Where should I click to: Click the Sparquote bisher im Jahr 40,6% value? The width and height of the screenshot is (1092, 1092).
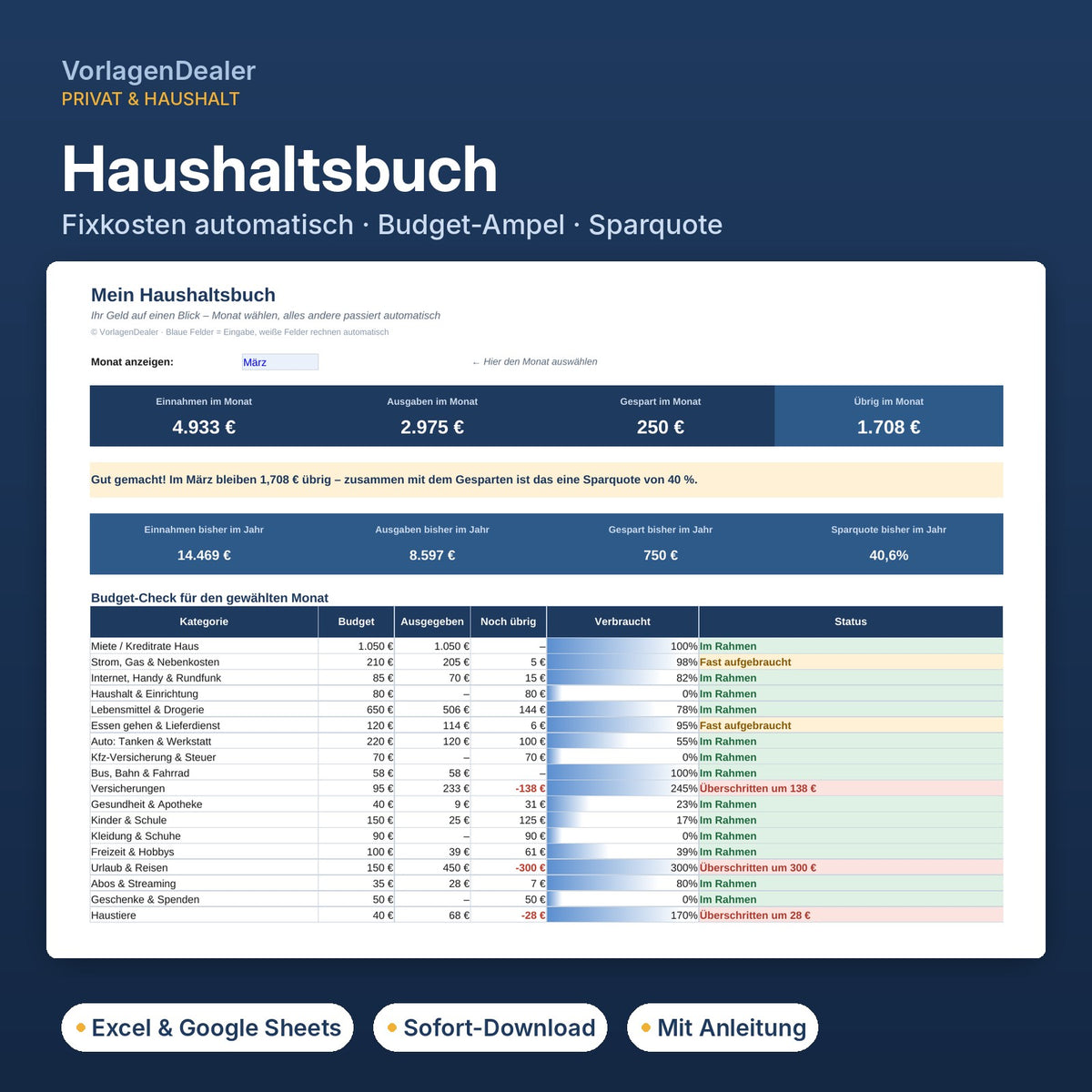889,555
